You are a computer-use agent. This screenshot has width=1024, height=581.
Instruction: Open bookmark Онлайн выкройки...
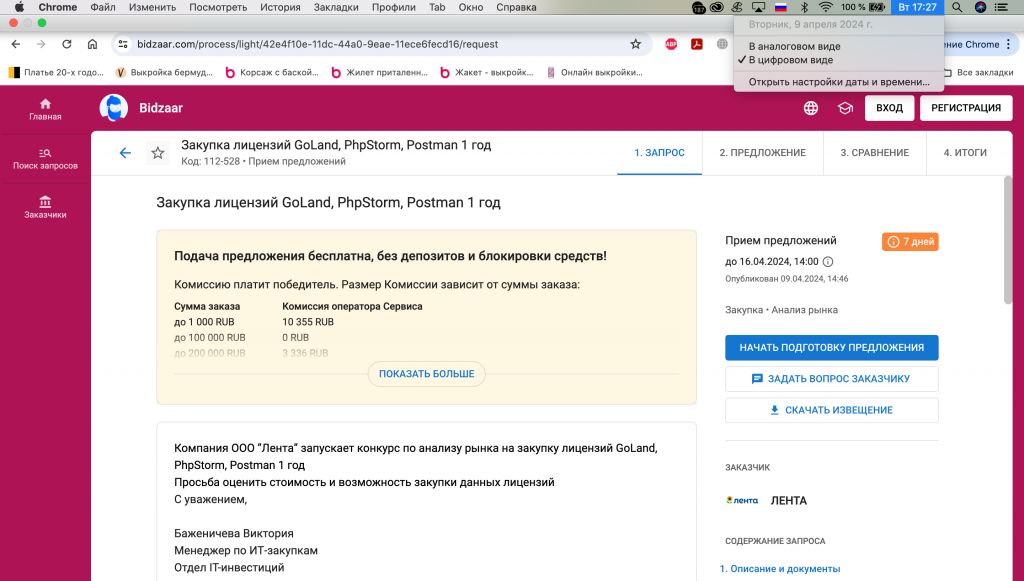point(594,72)
